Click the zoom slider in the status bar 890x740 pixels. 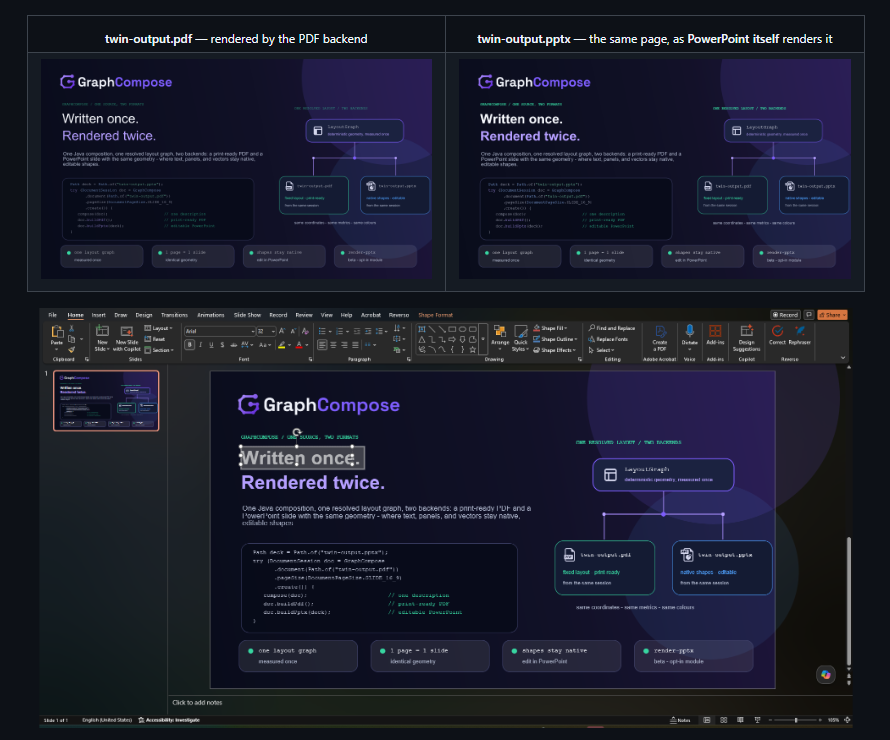pos(796,720)
